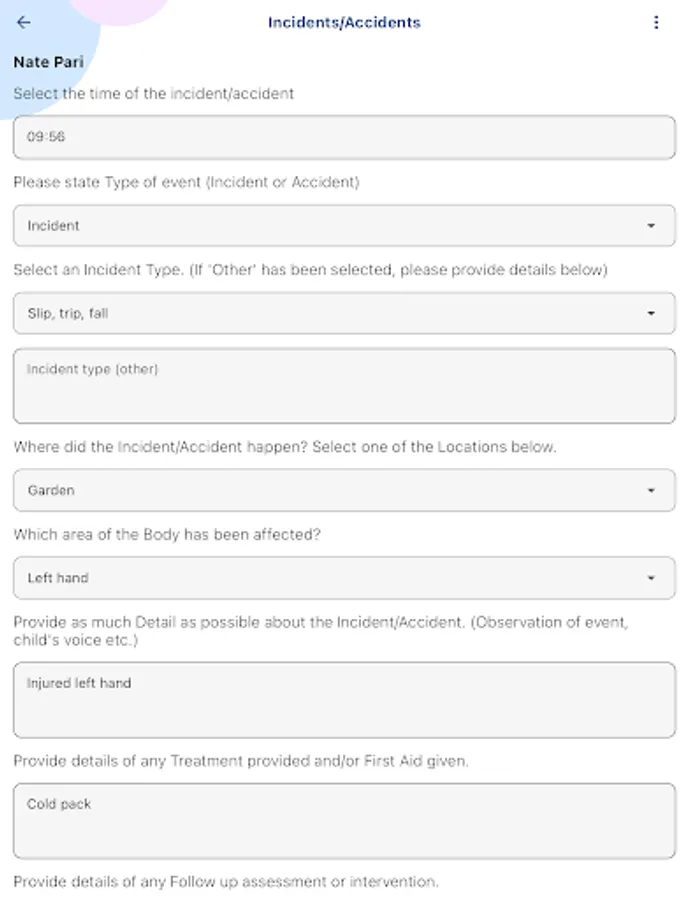Open the three-dot more options menu
This screenshot has height=900, width=689.
656,23
